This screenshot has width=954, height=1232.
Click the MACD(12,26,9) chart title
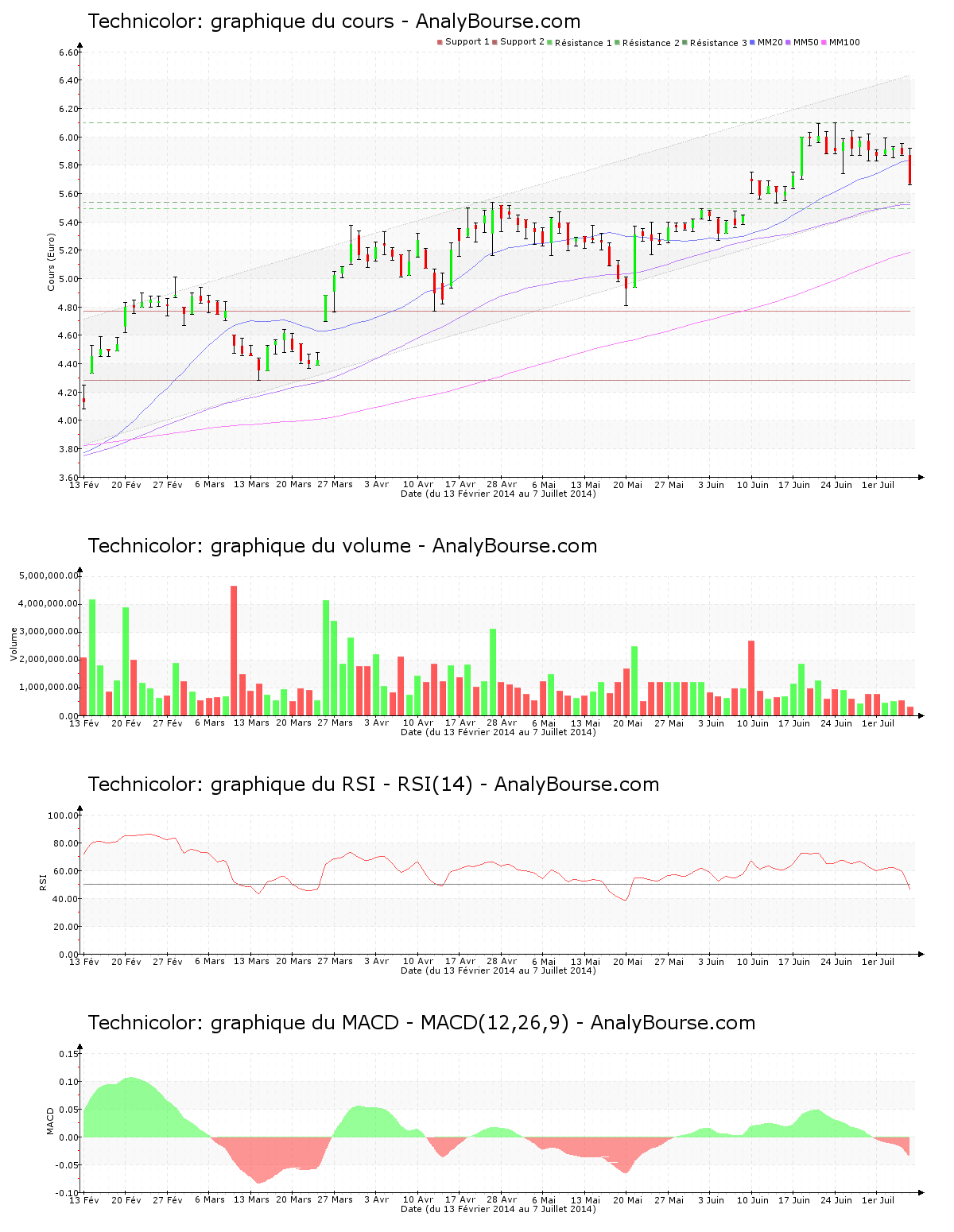[x=421, y=1023]
